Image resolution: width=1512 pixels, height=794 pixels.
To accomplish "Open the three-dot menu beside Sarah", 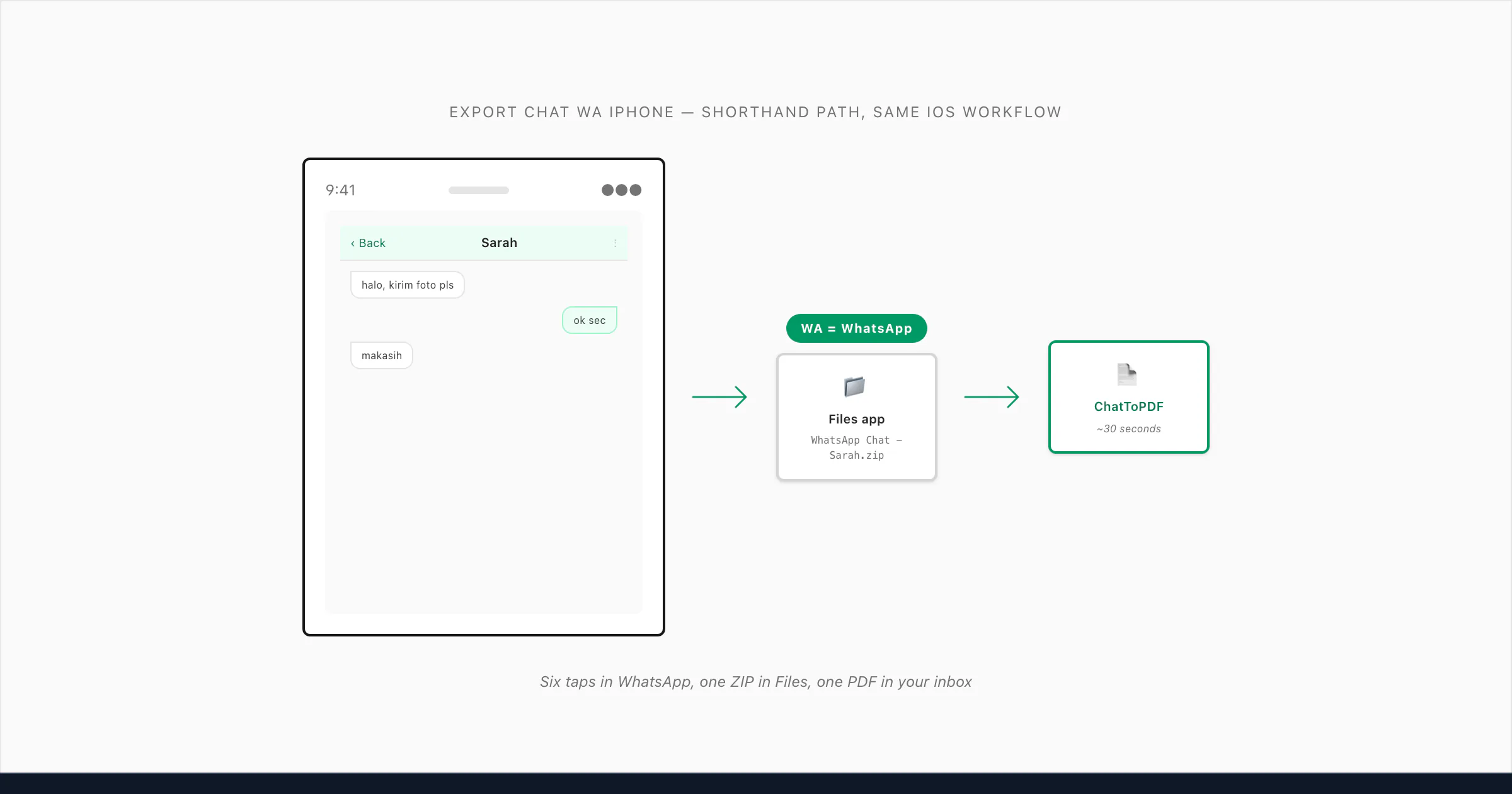I will pyautogui.click(x=615, y=243).
